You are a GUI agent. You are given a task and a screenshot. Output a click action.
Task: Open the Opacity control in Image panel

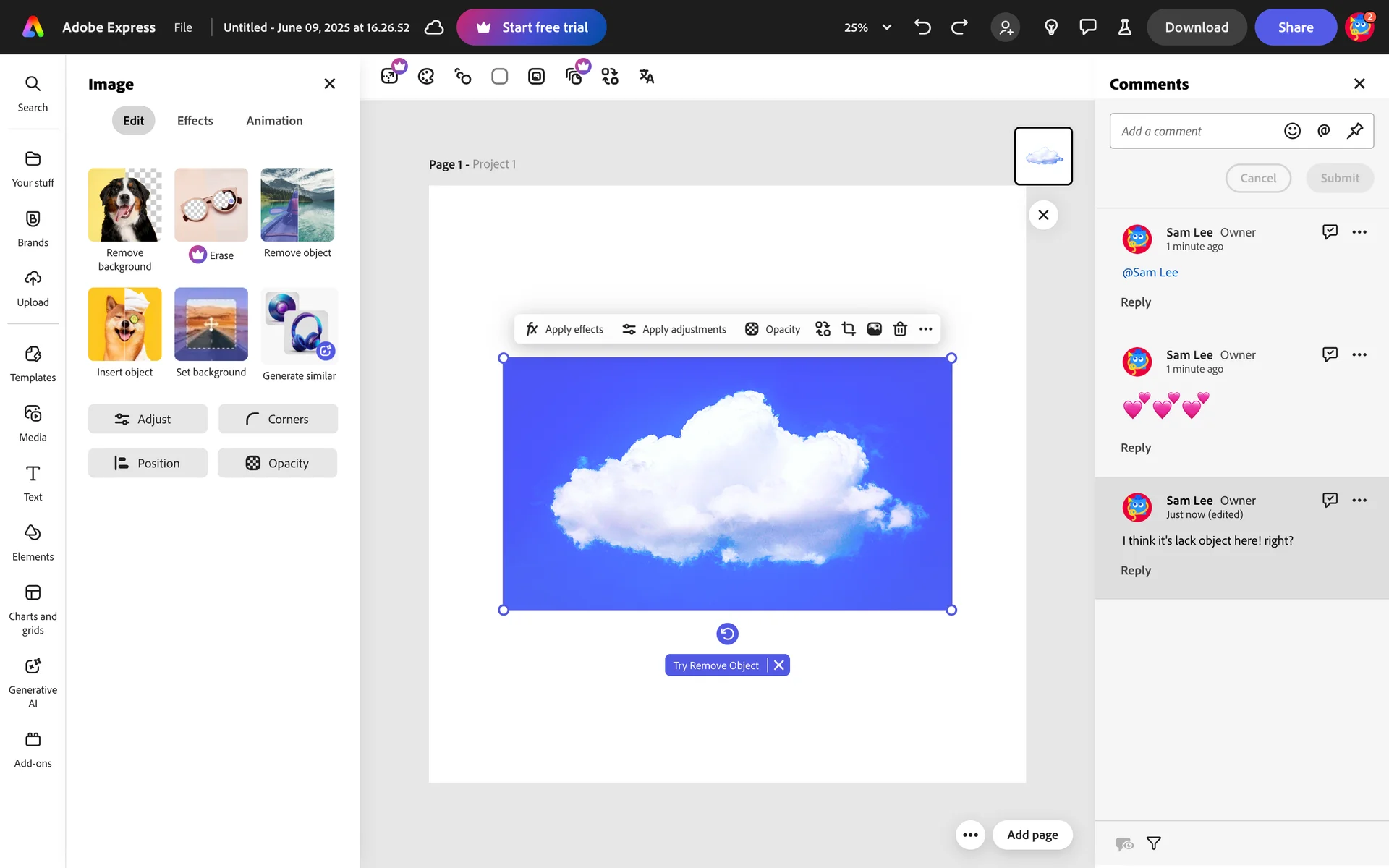click(278, 463)
